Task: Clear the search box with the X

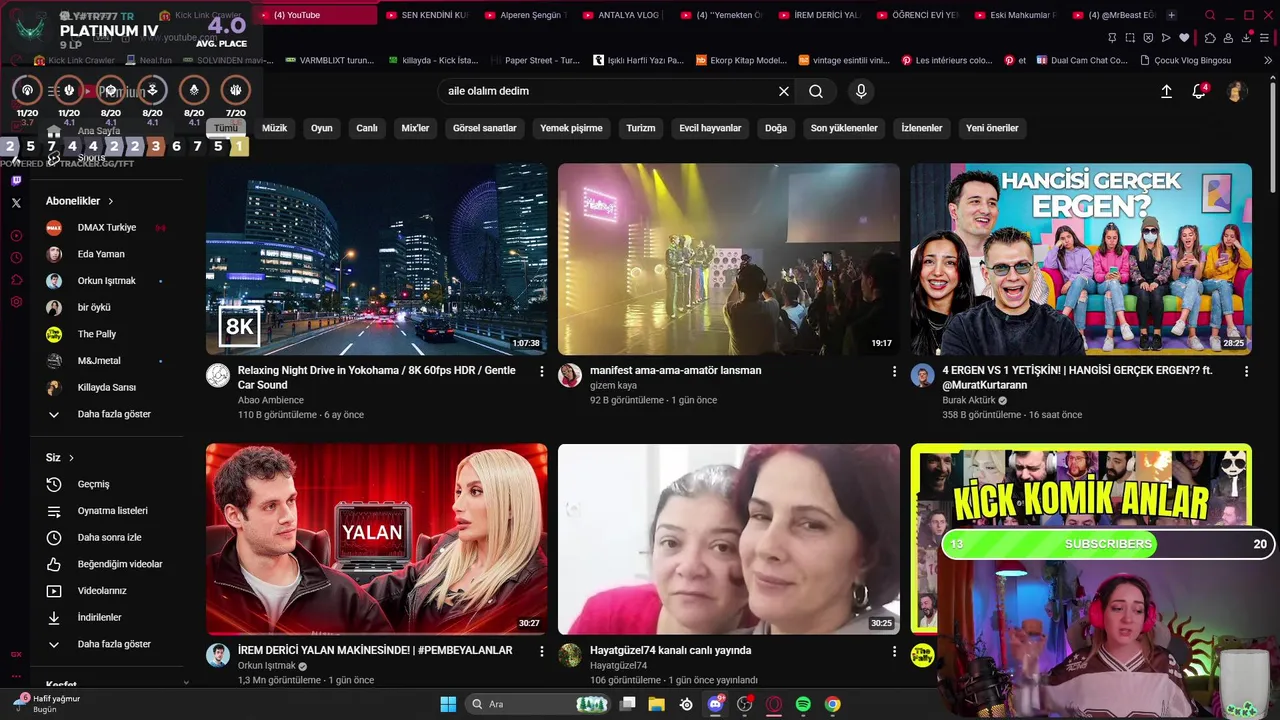Action: (x=784, y=91)
